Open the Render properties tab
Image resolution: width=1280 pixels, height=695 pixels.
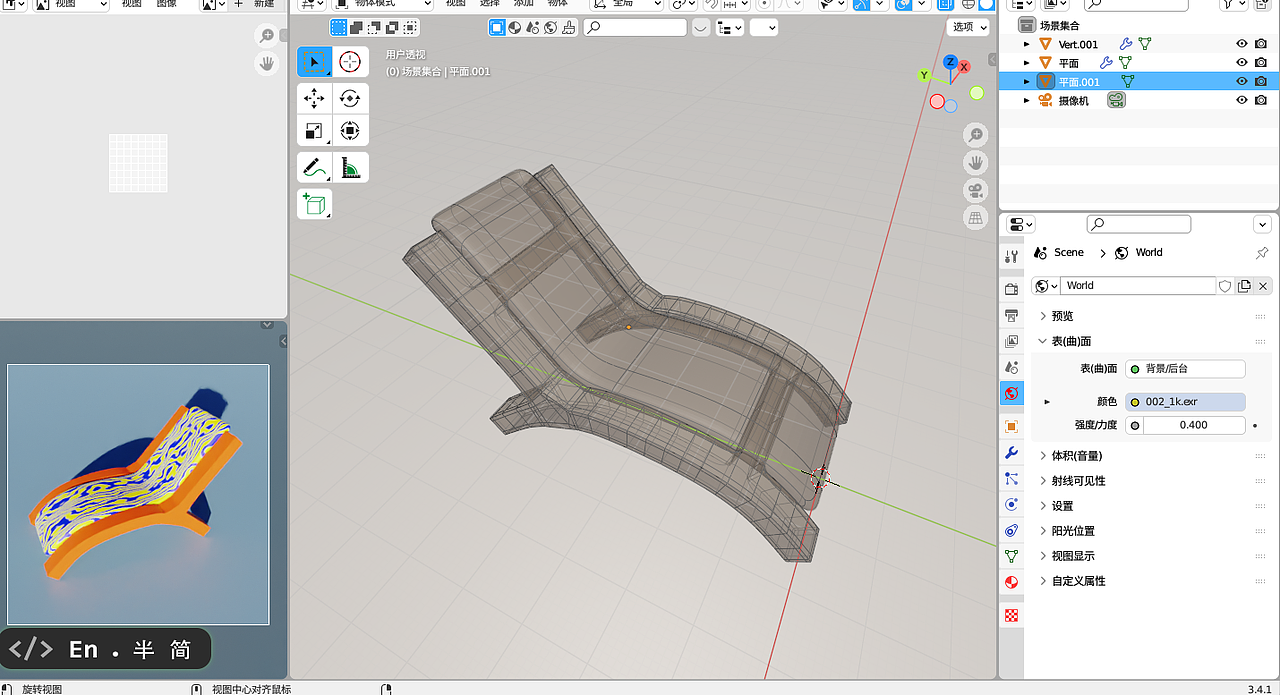point(1012,289)
